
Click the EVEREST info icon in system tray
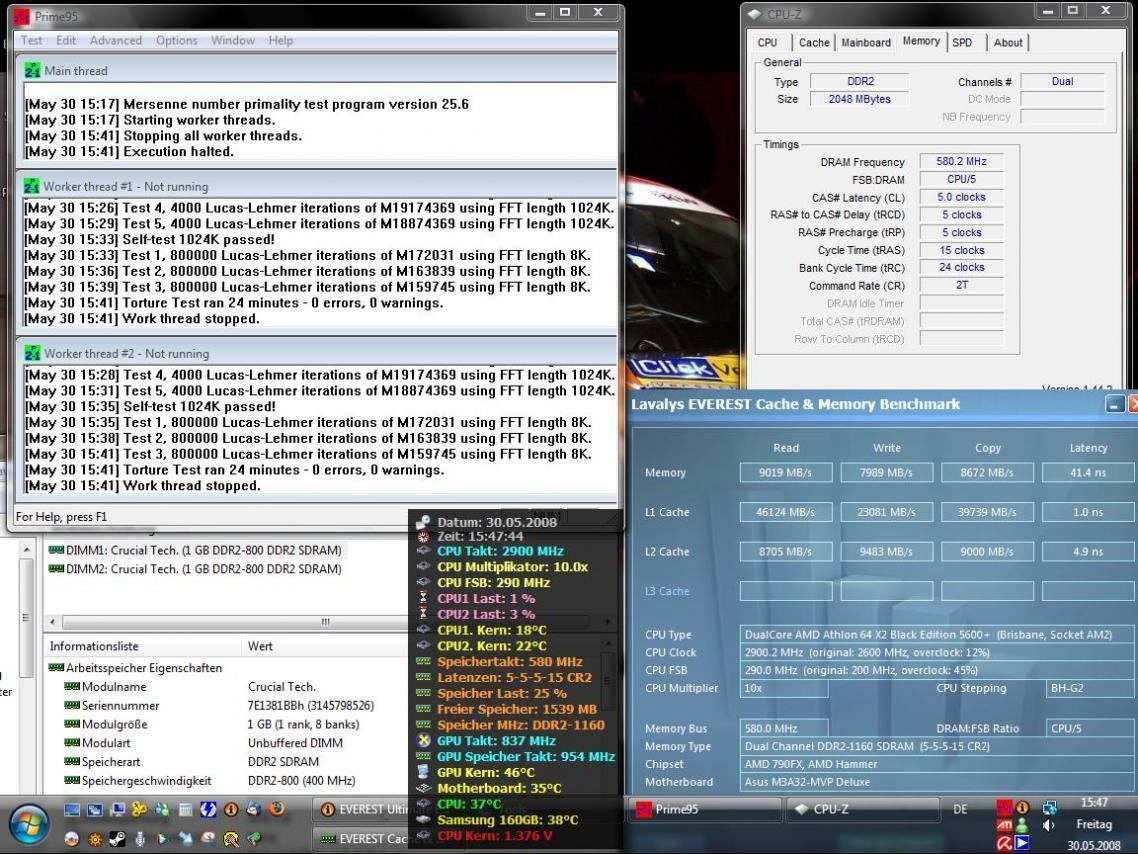click(x=1022, y=808)
